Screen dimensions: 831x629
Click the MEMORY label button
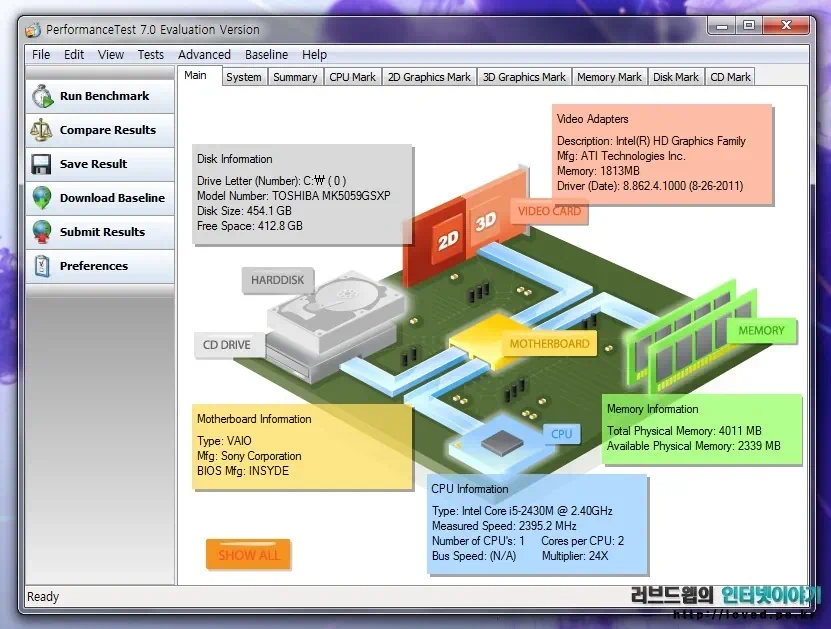(x=761, y=331)
